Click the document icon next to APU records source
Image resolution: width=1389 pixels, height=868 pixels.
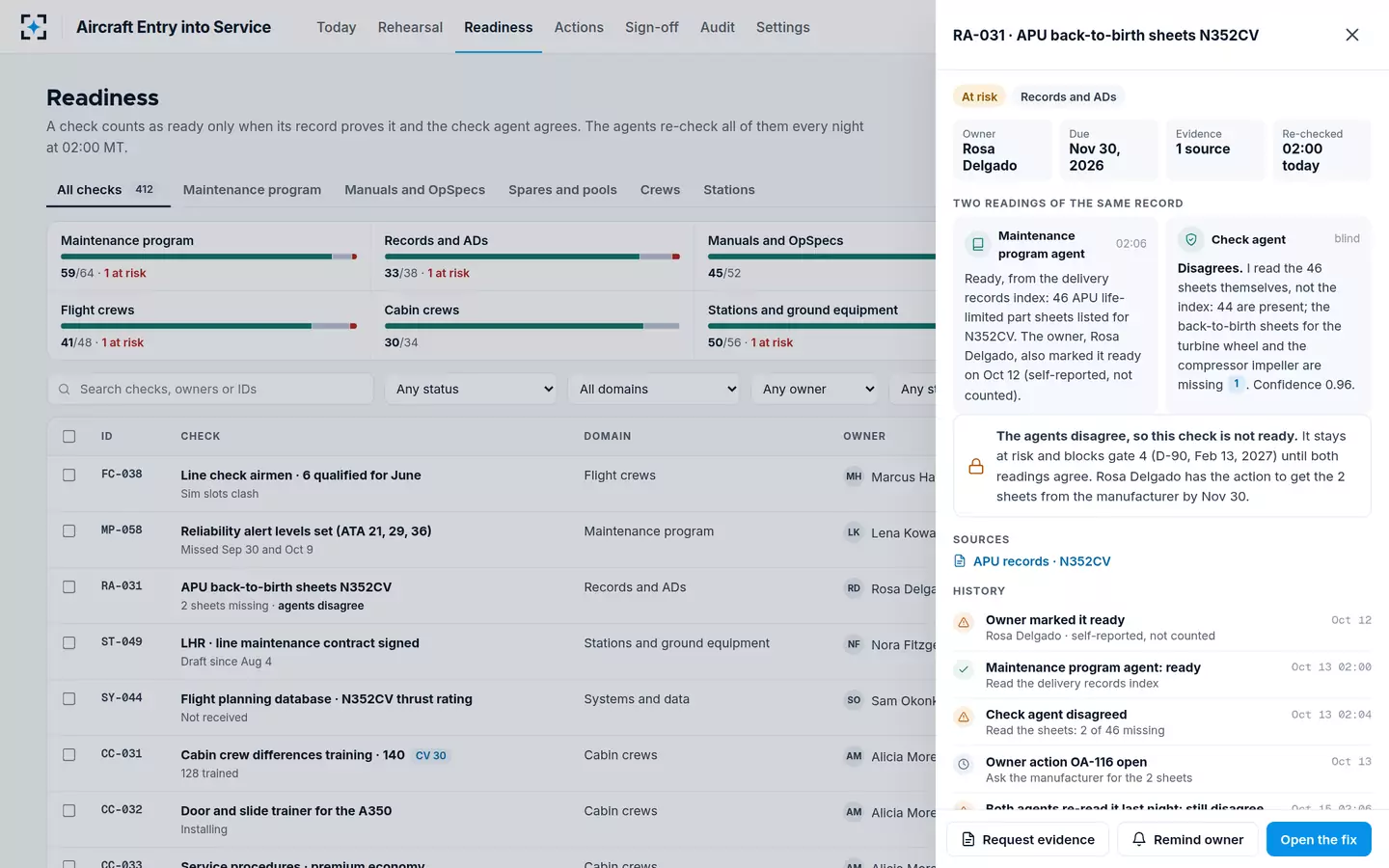960,561
